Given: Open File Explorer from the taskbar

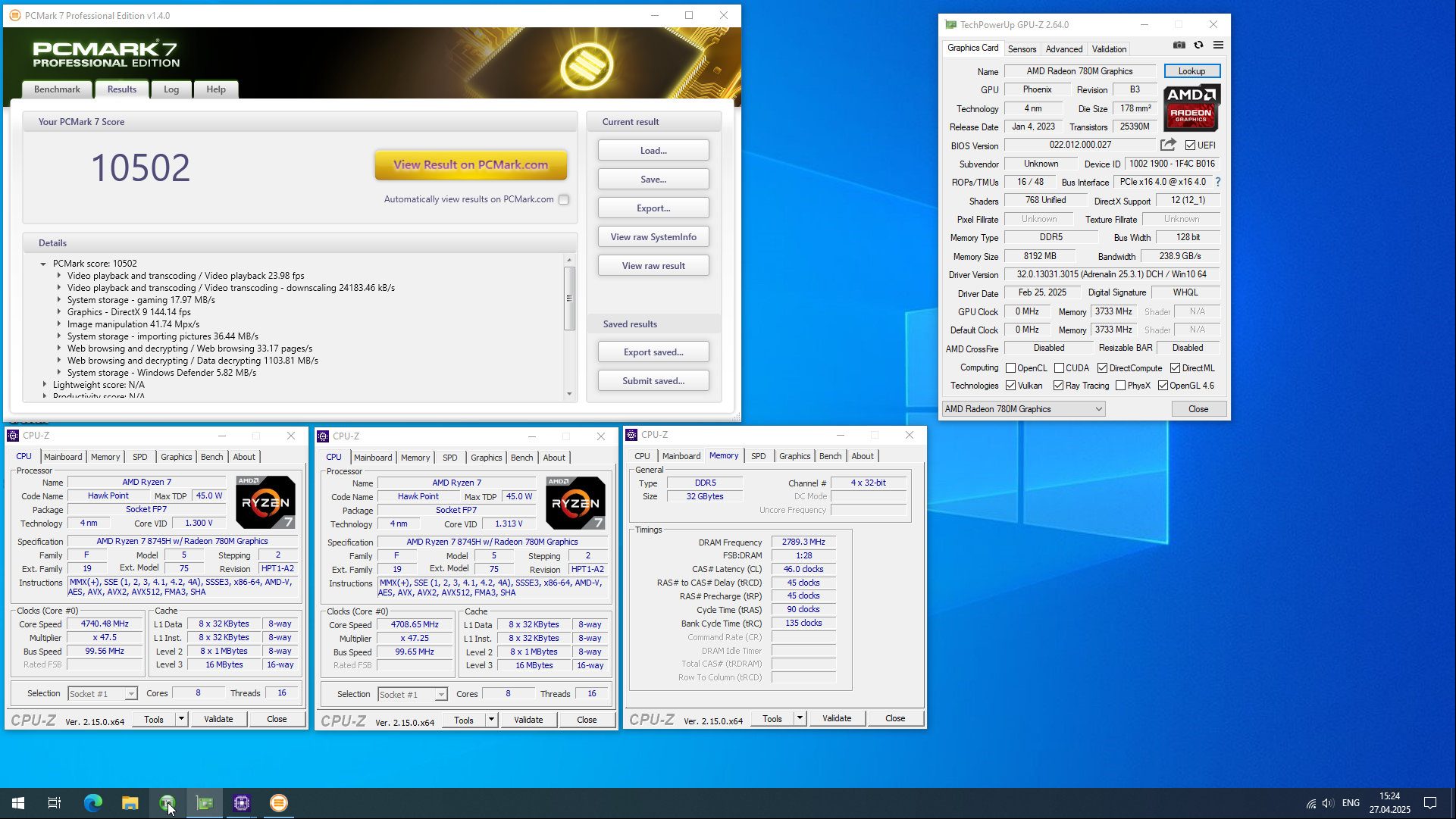Looking at the screenshot, I should (x=130, y=803).
